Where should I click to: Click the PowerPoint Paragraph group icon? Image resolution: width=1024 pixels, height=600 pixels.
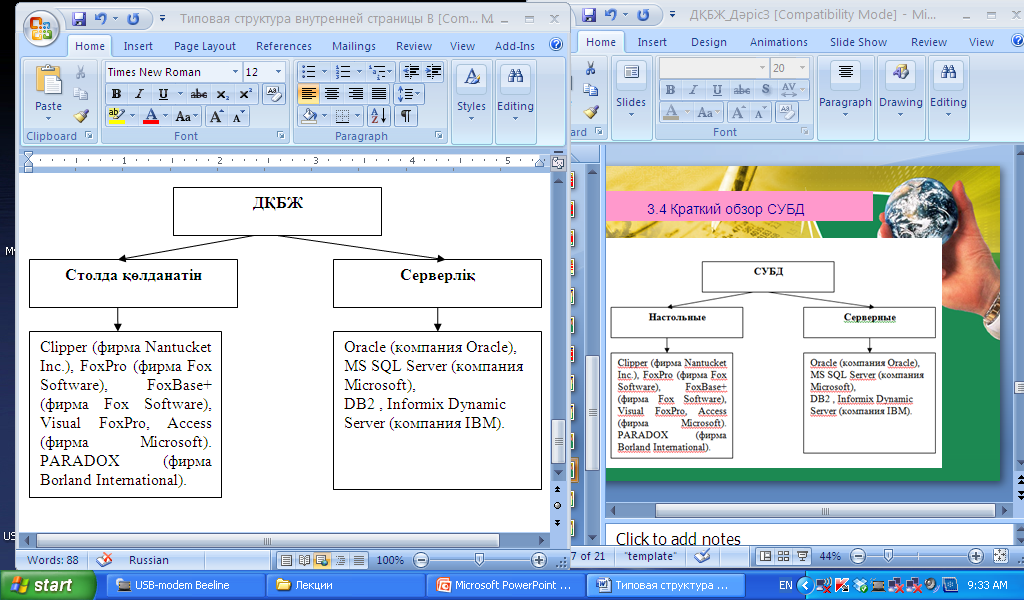click(x=845, y=72)
